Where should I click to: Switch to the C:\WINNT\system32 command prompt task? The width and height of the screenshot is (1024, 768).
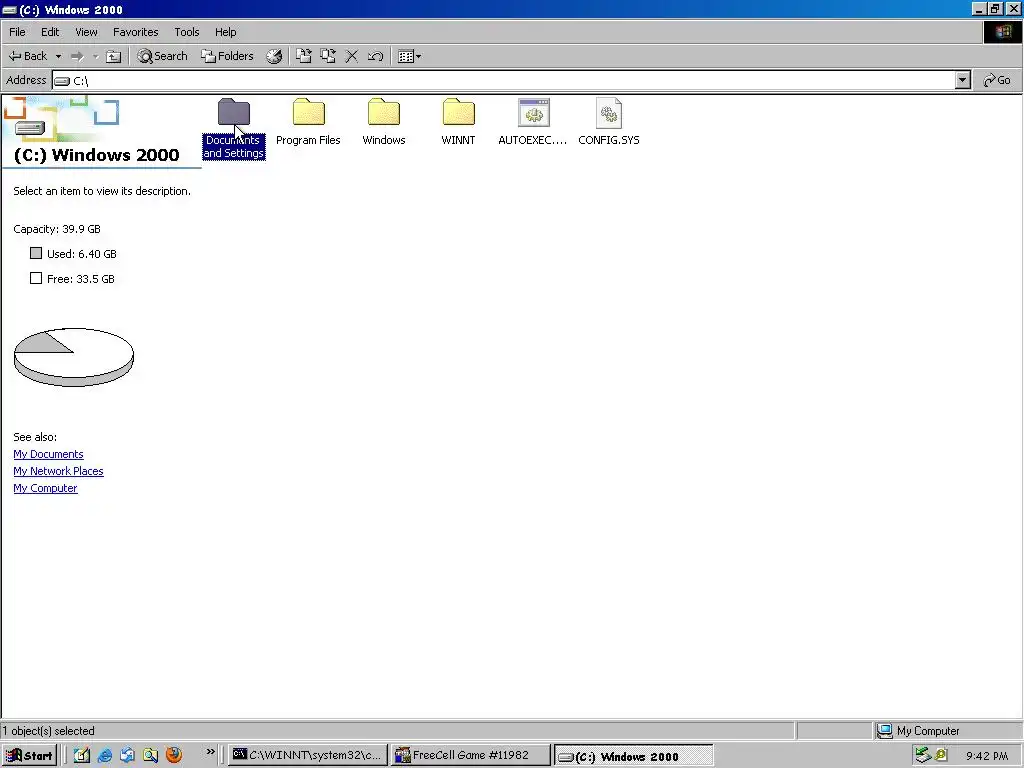click(x=307, y=756)
